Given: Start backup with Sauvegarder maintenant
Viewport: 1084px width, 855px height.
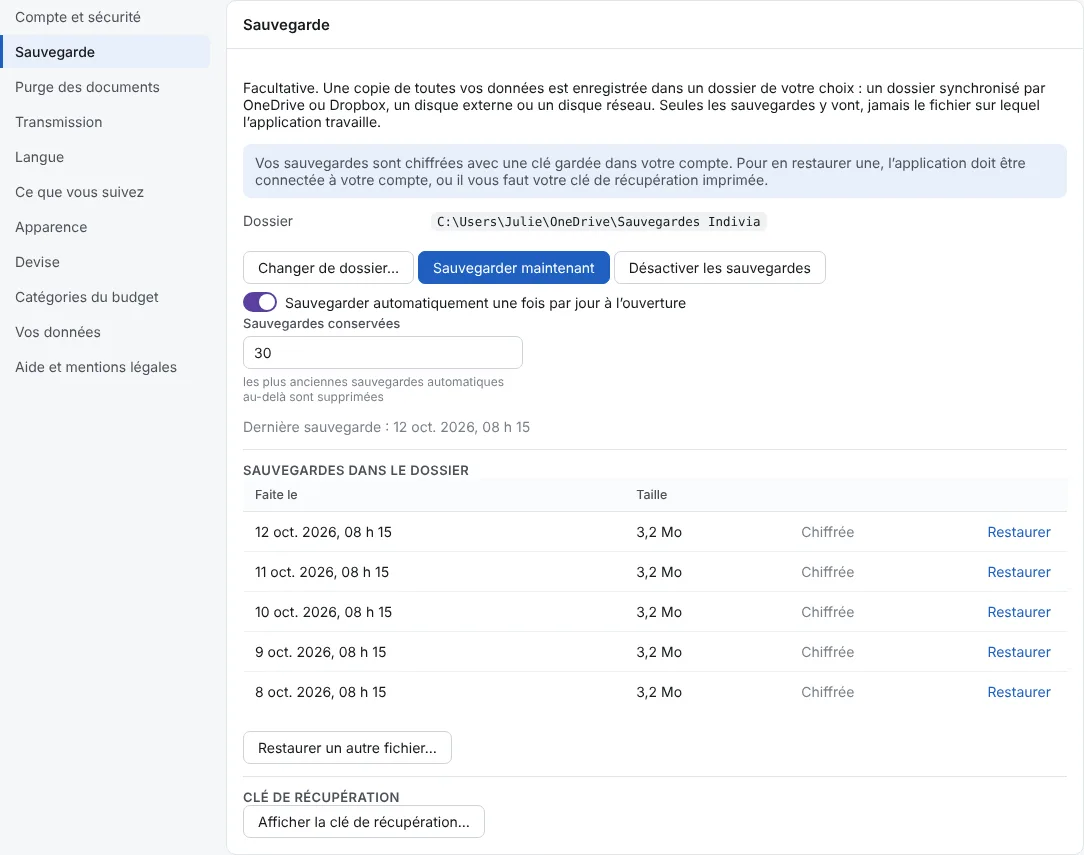Looking at the screenshot, I should (x=514, y=267).
